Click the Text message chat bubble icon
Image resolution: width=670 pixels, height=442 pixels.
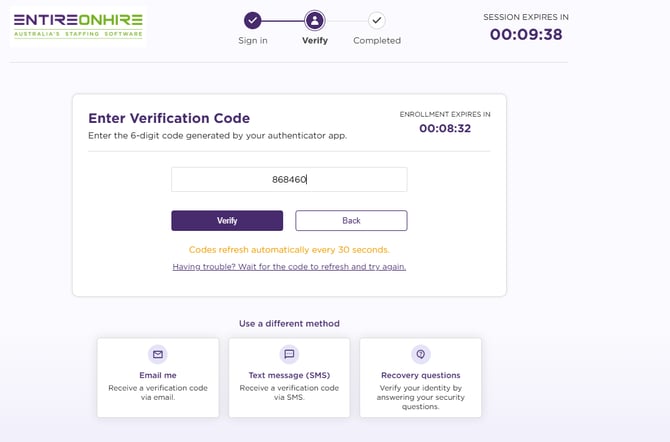(289, 354)
